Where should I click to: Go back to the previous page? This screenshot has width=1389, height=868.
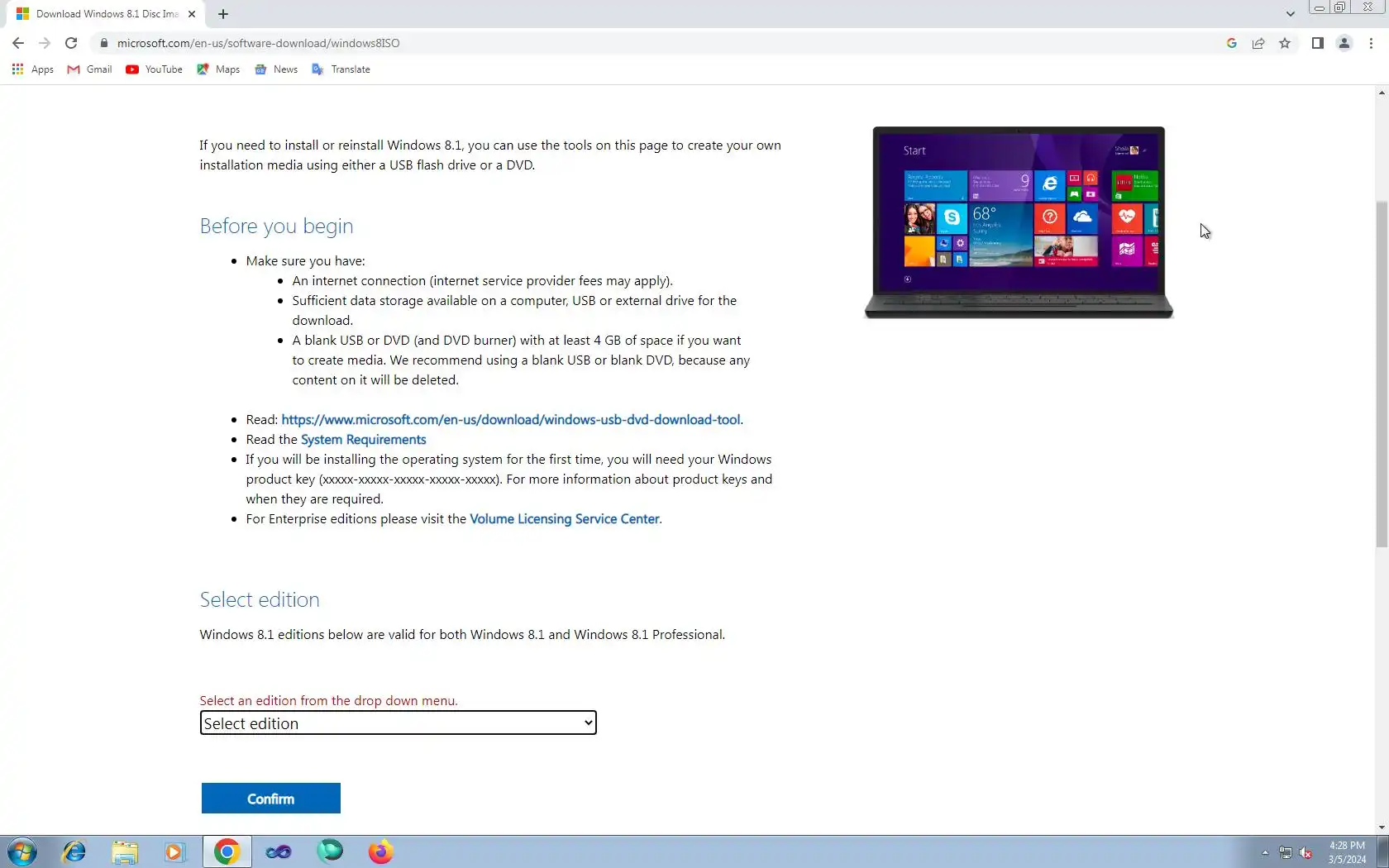click(x=18, y=43)
